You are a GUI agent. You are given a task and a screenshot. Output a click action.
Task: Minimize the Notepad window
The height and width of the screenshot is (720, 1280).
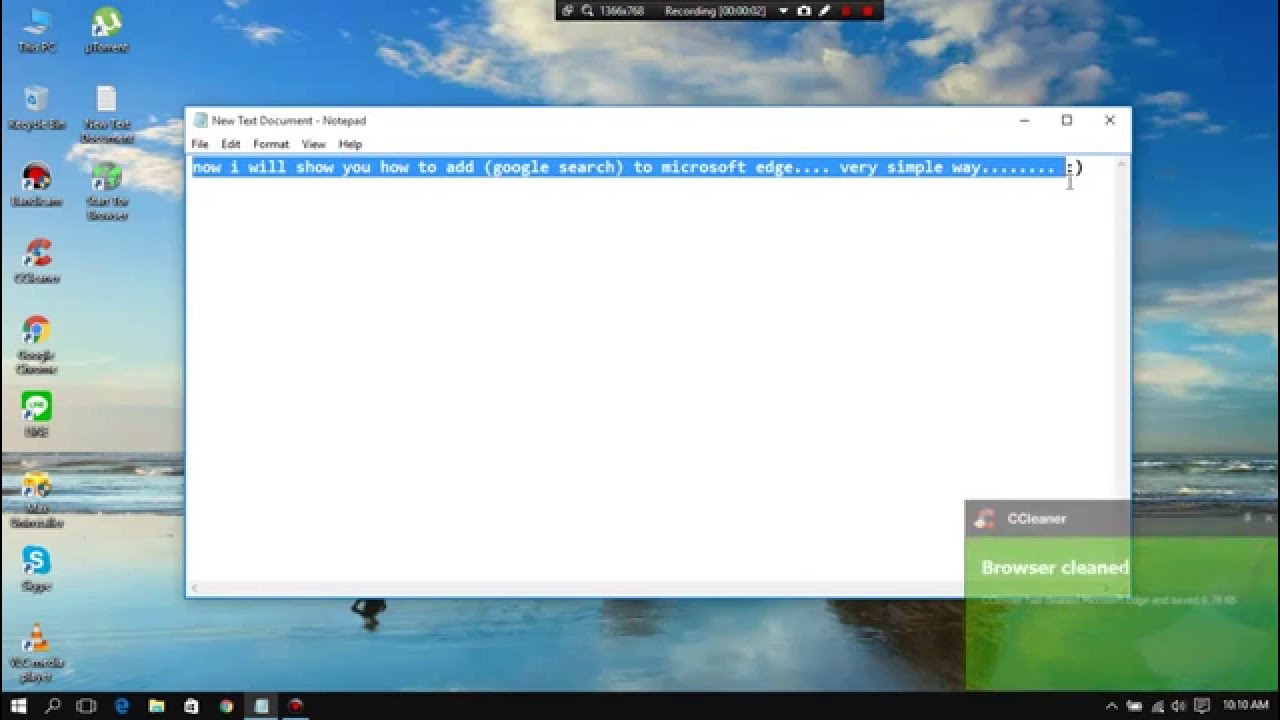point(1024,120)
